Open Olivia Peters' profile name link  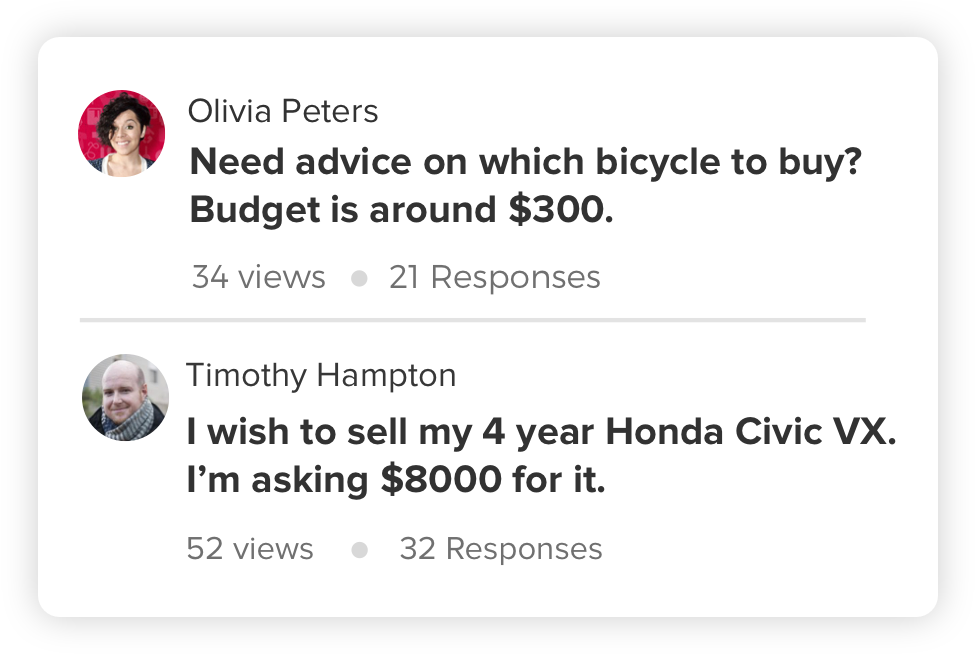(x=283, y=111)
